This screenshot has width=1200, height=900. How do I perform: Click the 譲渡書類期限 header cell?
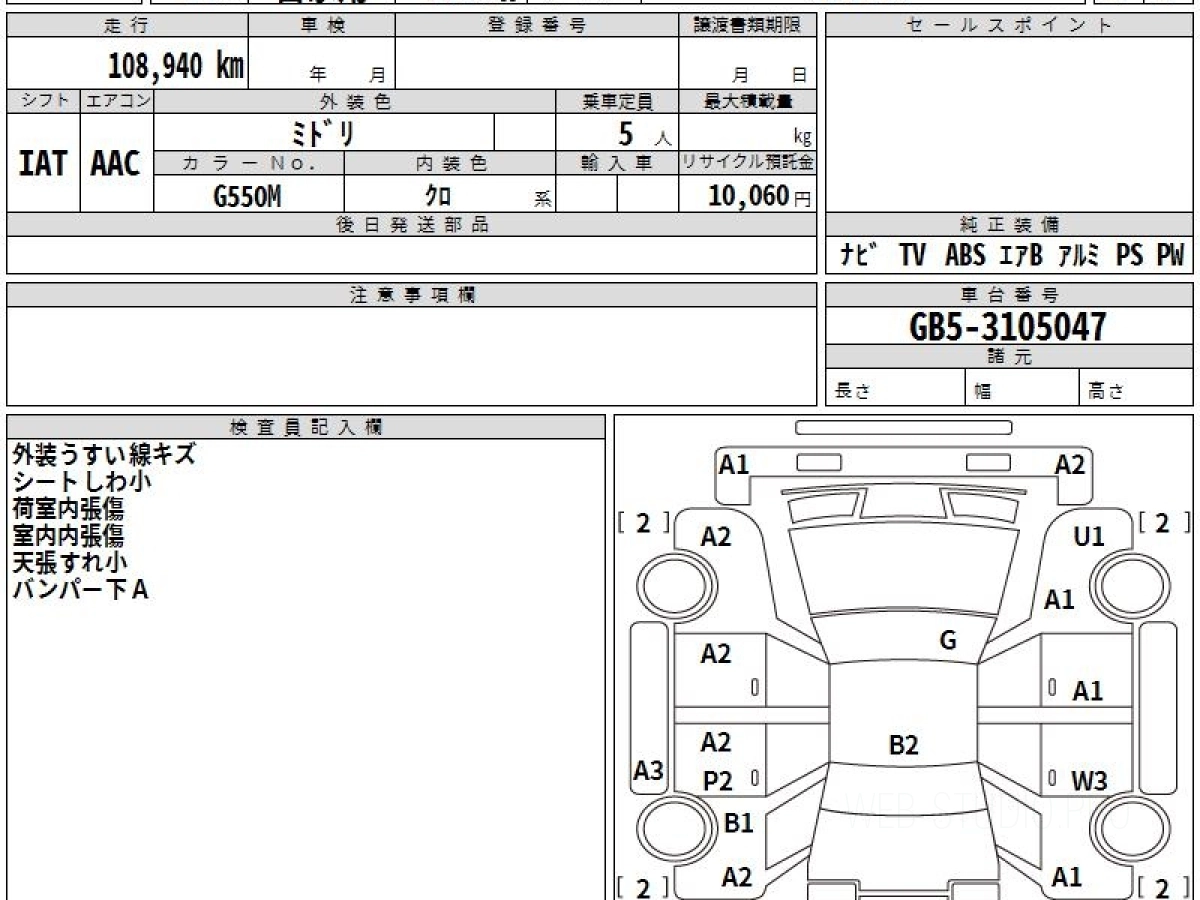tap(747, 26)
